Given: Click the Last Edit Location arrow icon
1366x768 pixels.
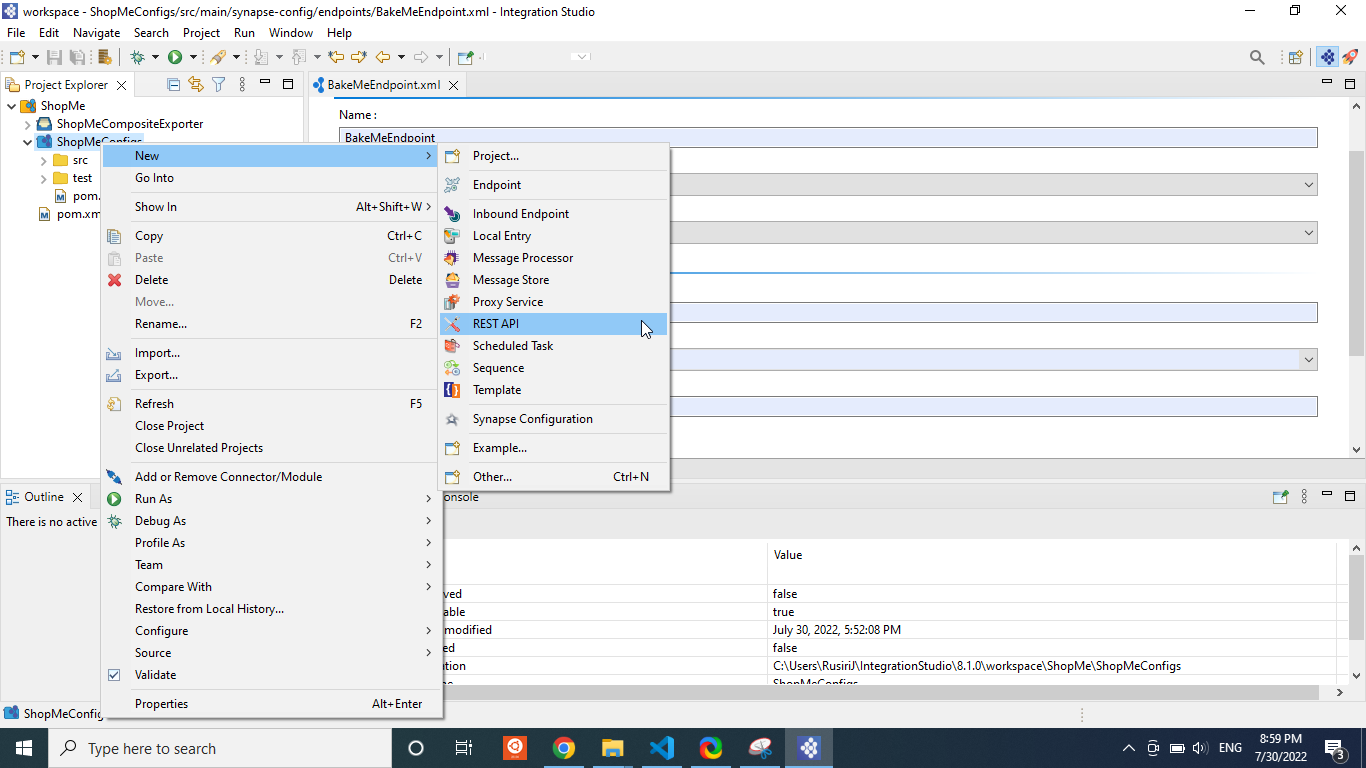Looking at the screenshot, I should [x=336, y=58].
